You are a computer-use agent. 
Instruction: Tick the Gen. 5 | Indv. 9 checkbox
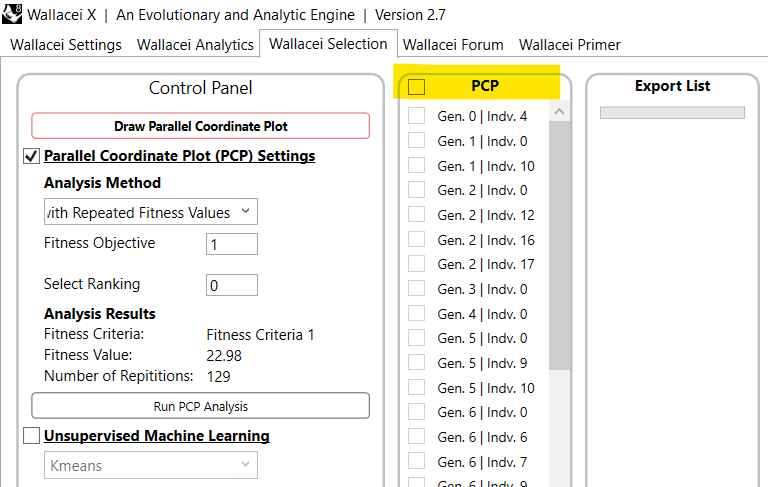pyautogui.click(x=416, y=362)
